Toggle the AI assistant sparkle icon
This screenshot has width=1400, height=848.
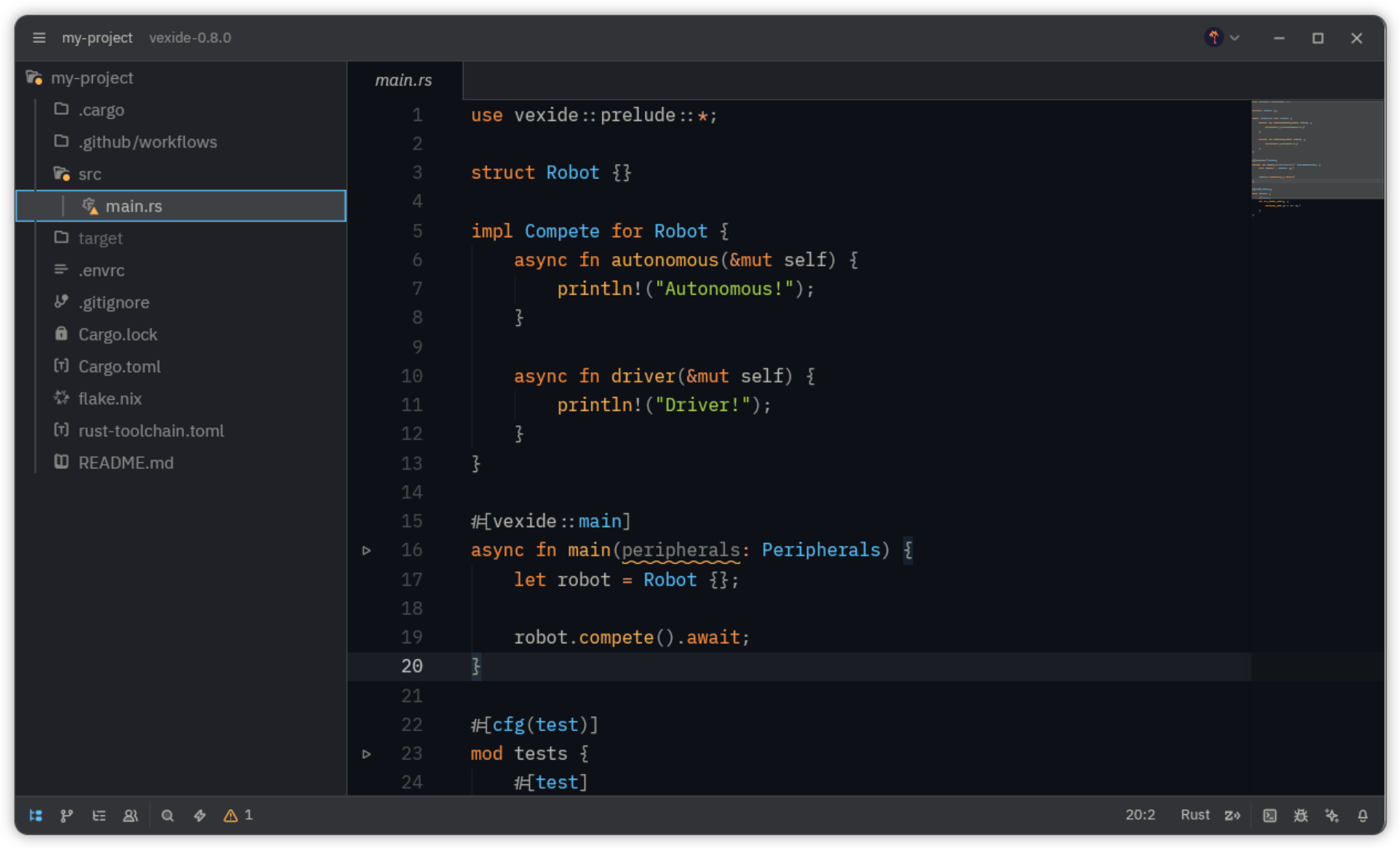(1332, 815)
